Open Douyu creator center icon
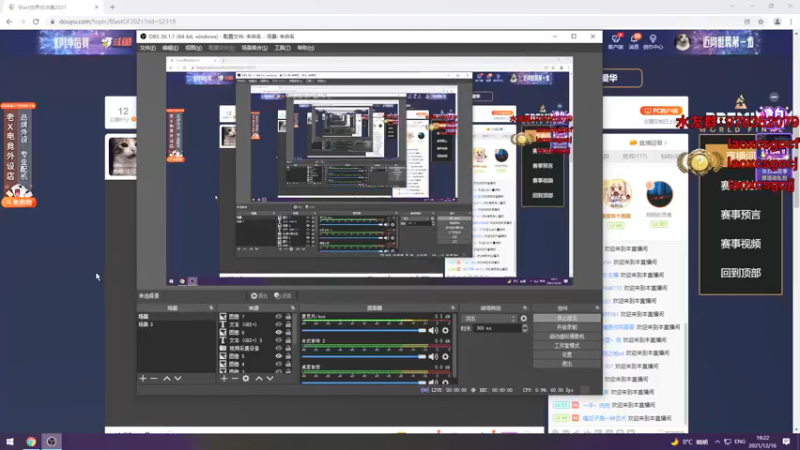800x450 pixels. click(653, 41)
